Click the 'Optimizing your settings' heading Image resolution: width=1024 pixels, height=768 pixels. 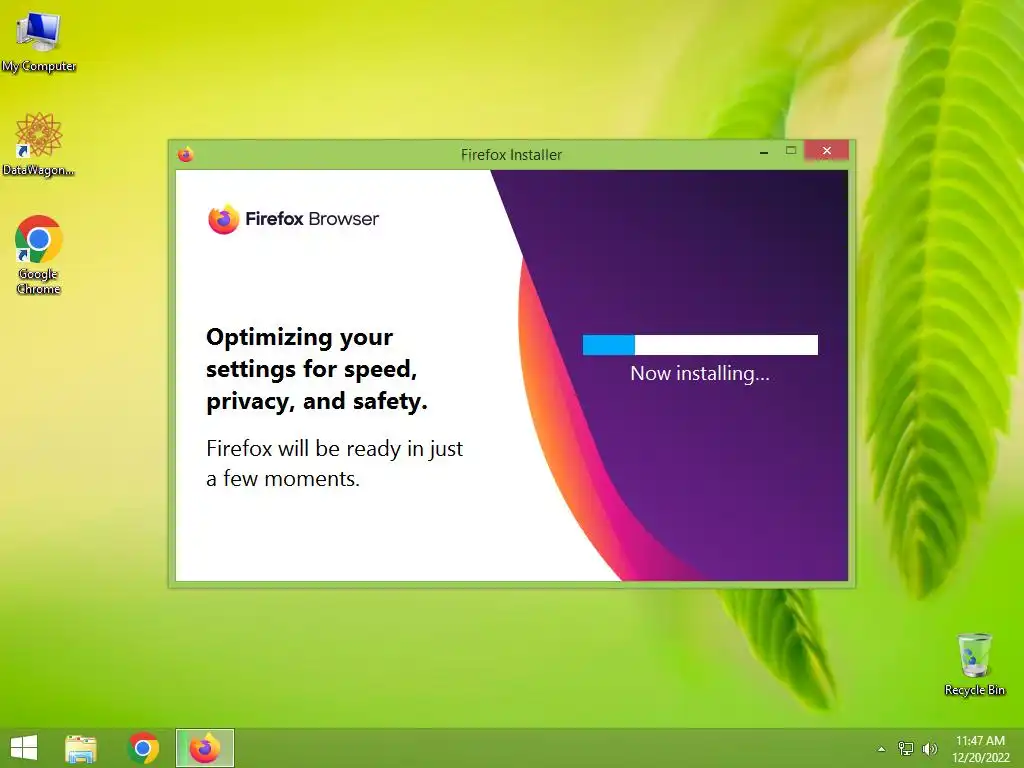coord(317,369)
